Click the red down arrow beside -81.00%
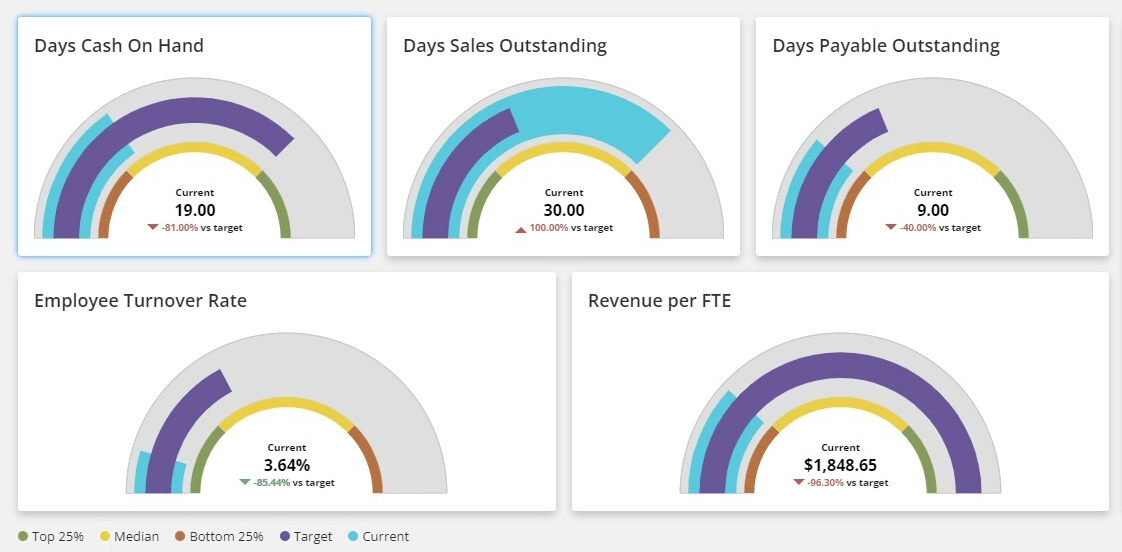 (x=152, y=227)
